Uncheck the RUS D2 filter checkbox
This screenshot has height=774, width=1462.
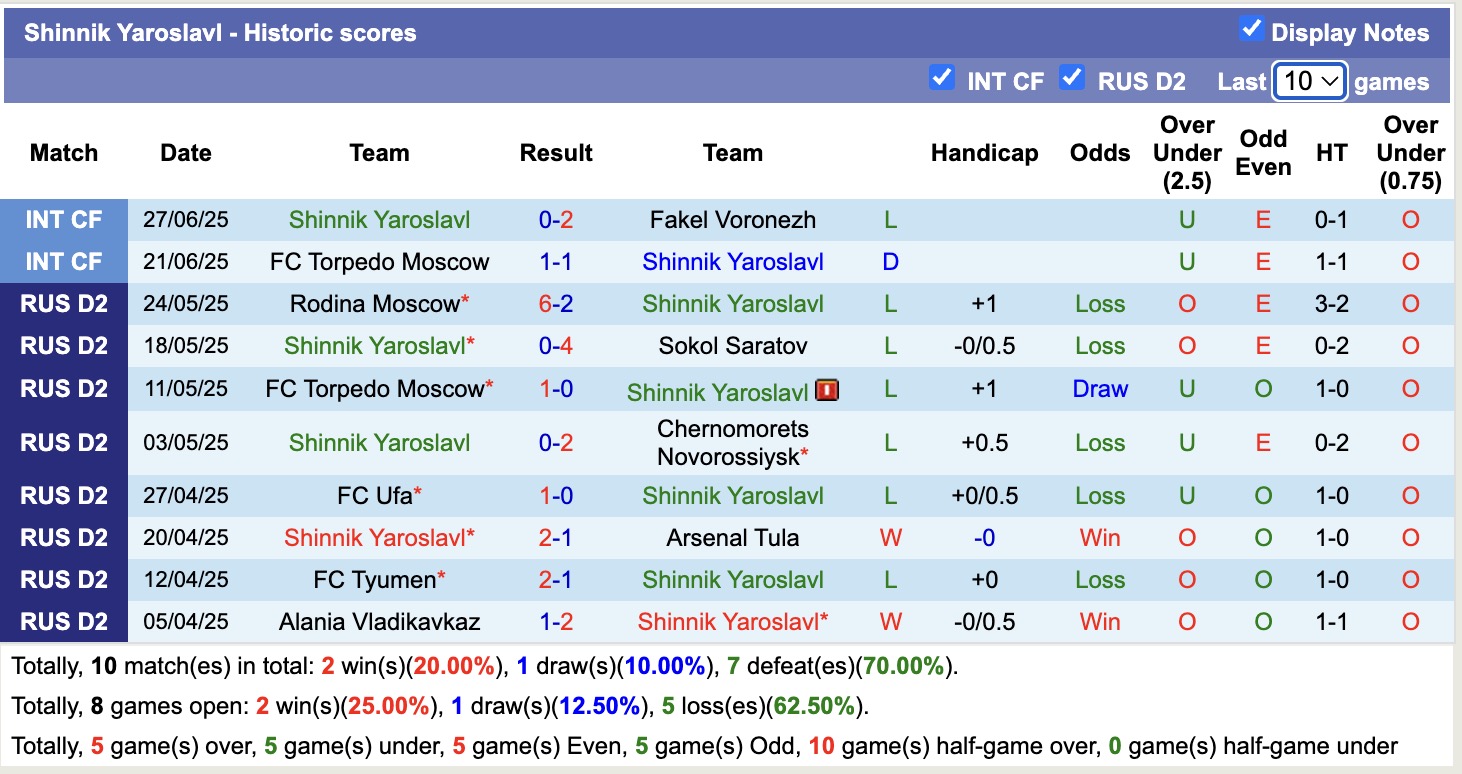point(1072,78)
